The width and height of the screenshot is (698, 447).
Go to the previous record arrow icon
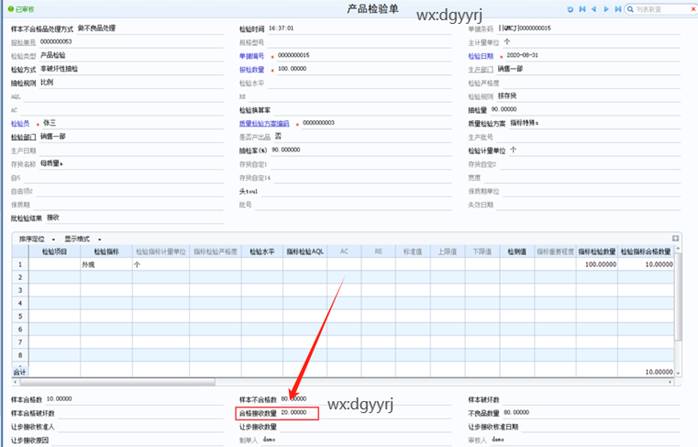(x=594, y=9)
